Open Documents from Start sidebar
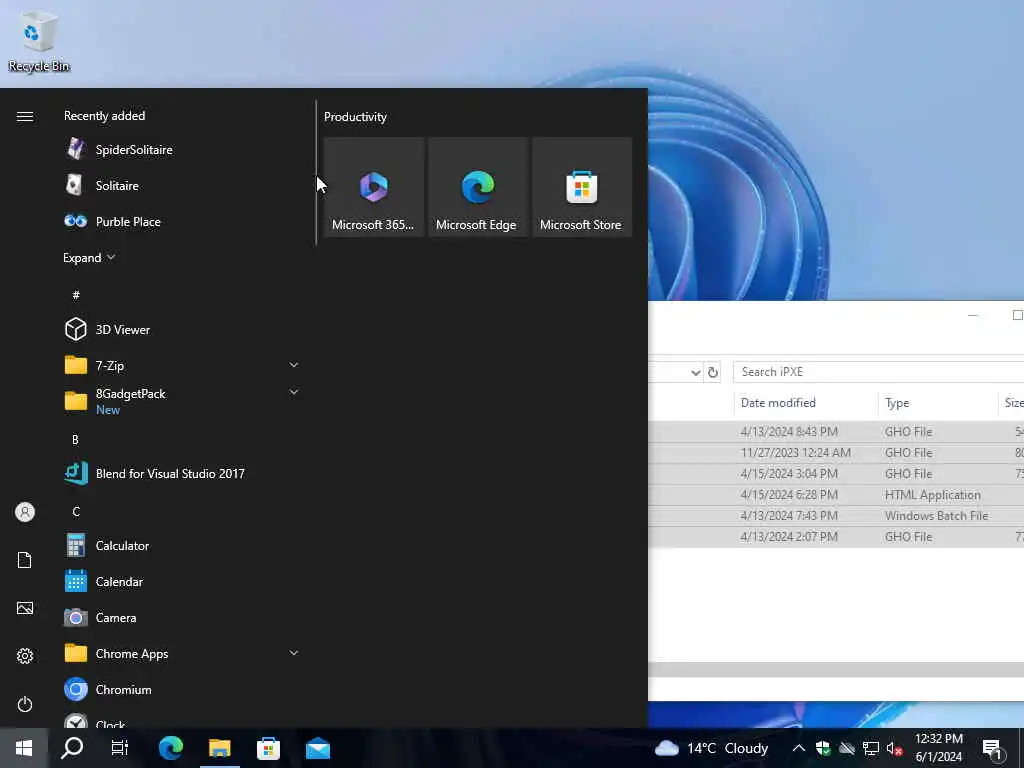1024x768 pixels. pos(25,560)
